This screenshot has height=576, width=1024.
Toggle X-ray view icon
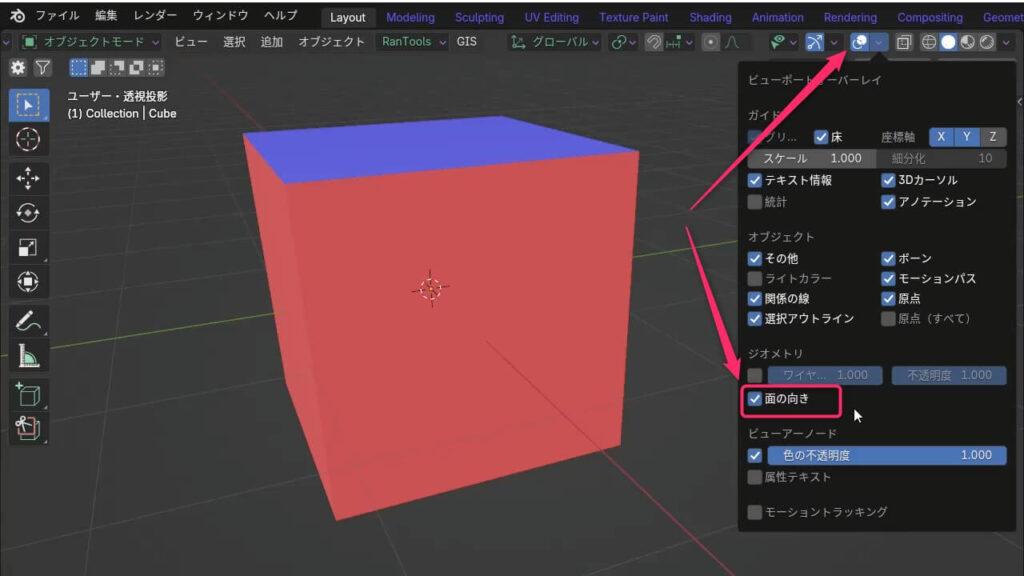point(904,42)
